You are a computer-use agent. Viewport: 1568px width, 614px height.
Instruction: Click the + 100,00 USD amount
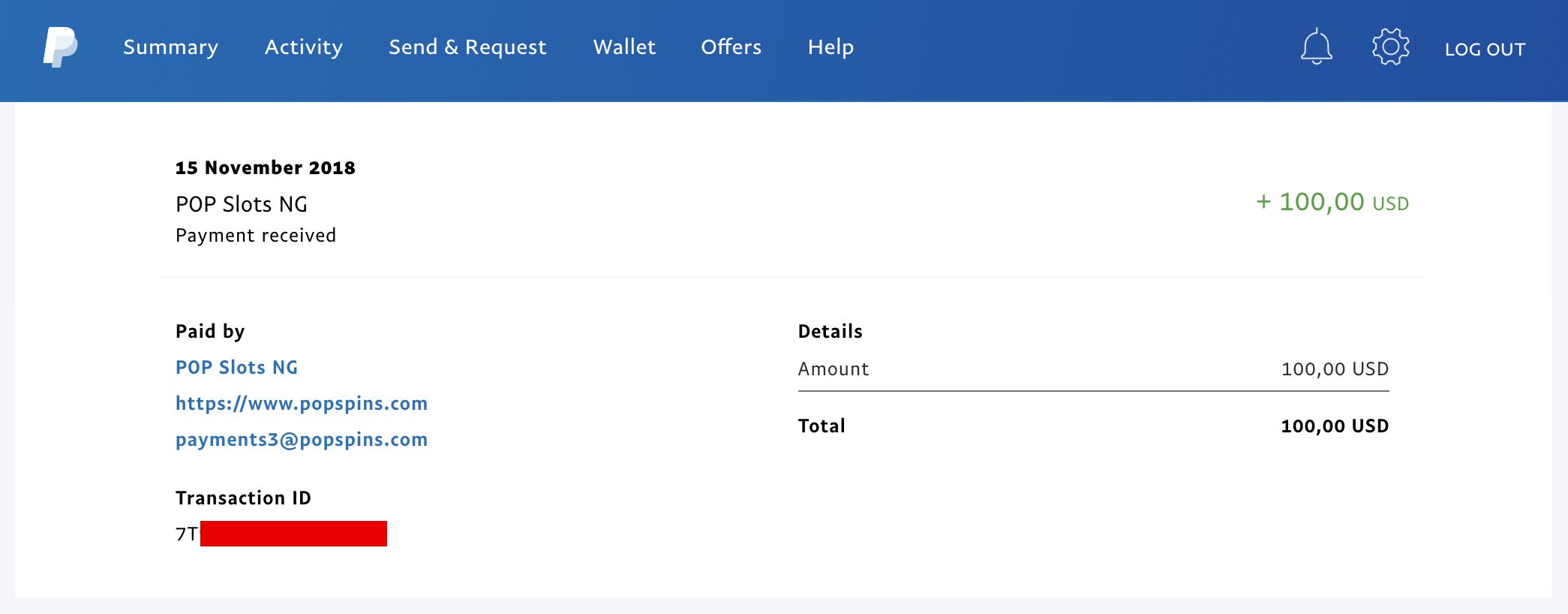tap(1332, 202)
